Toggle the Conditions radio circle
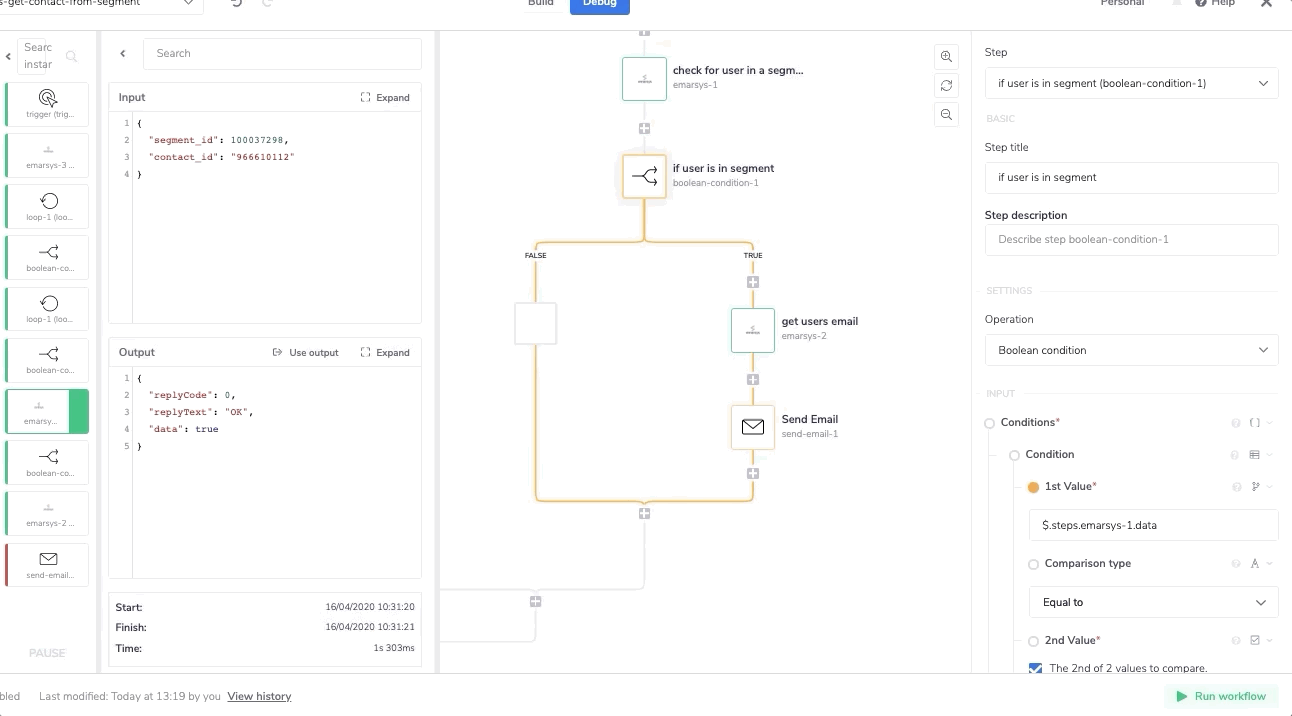The height and width of the screenshot is (716, 1292). pyautogui.click(x=990, y=423)
